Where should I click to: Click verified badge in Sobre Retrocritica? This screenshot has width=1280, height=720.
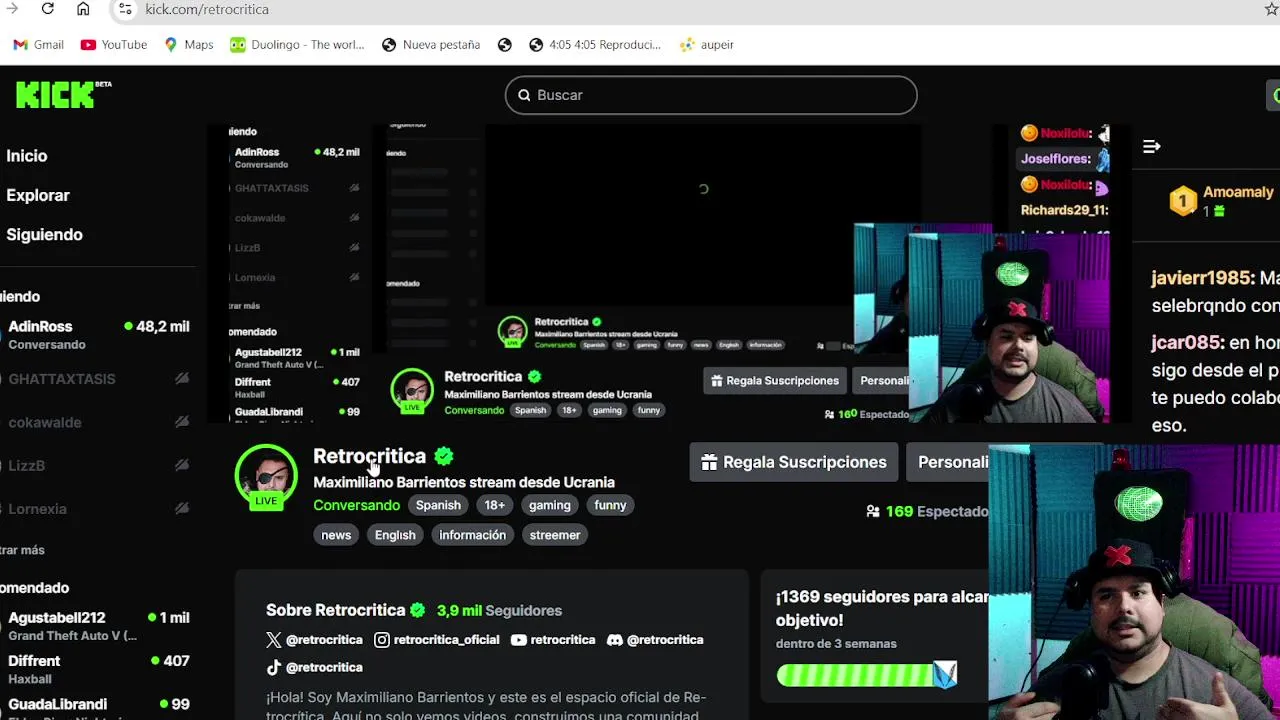418,610
